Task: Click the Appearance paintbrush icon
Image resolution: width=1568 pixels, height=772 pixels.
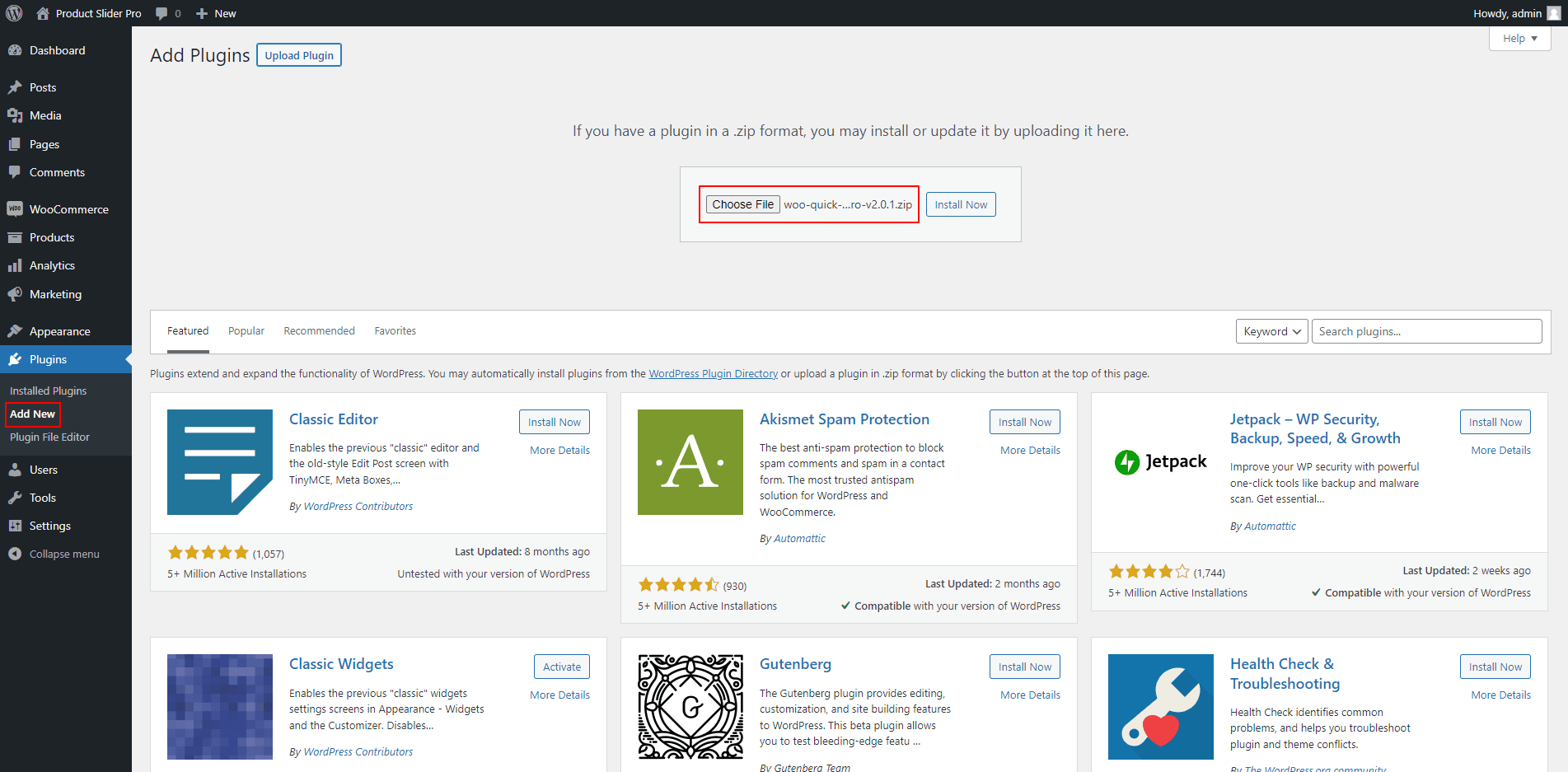Action: 15,331
